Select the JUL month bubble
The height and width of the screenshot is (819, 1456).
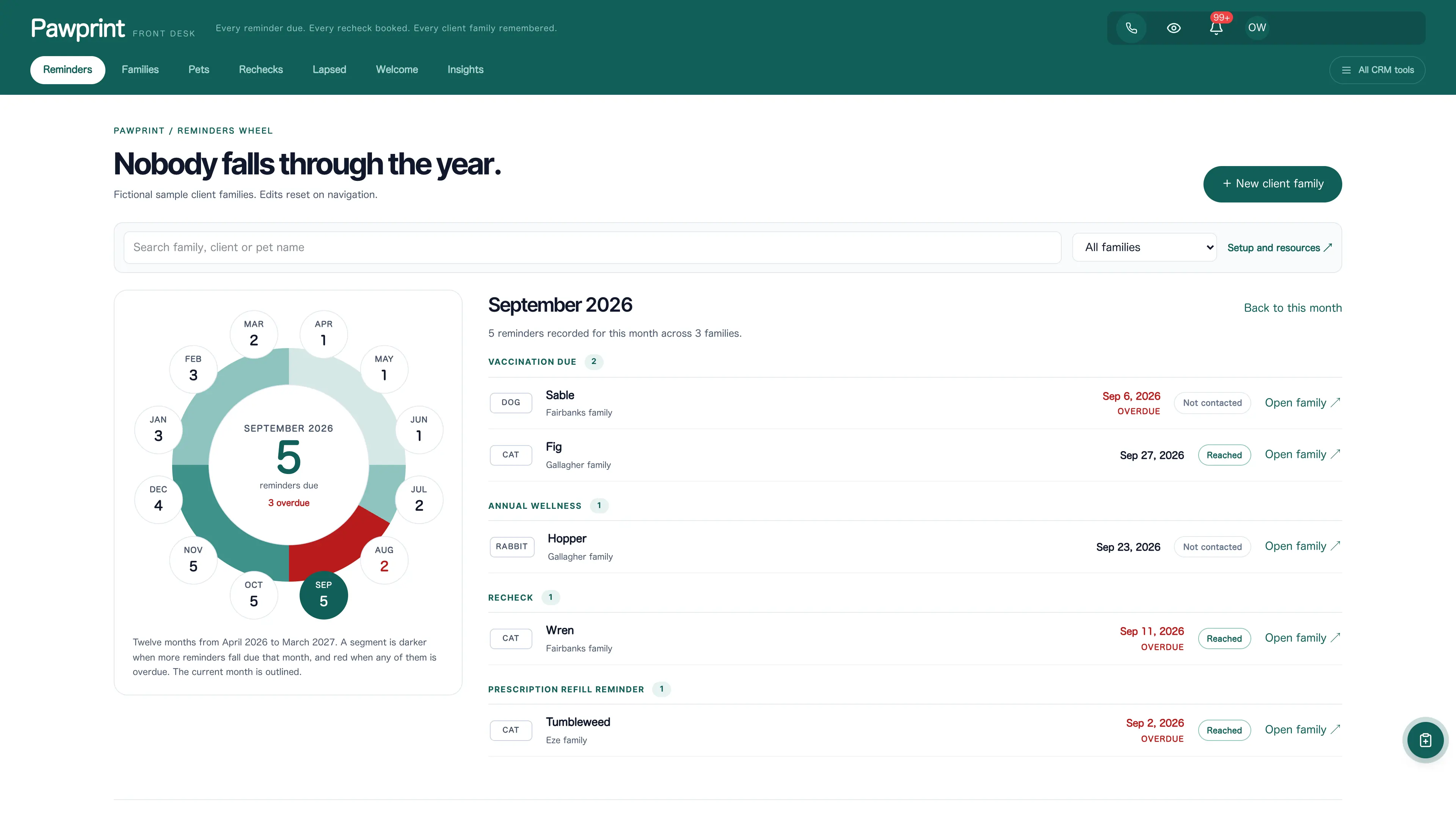pyautogui.click(x=419, y=499)
